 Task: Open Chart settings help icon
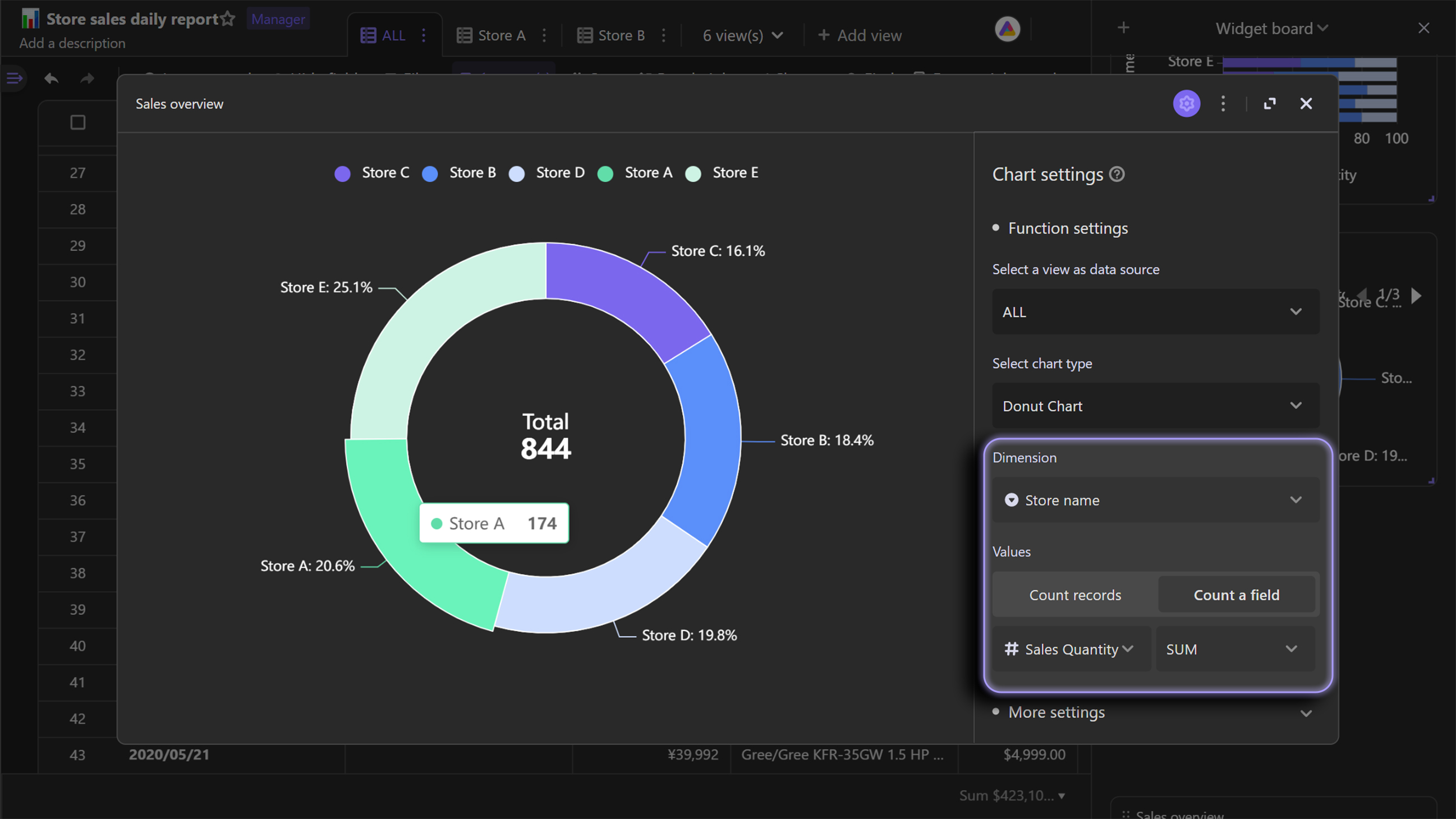point(1117,174)
